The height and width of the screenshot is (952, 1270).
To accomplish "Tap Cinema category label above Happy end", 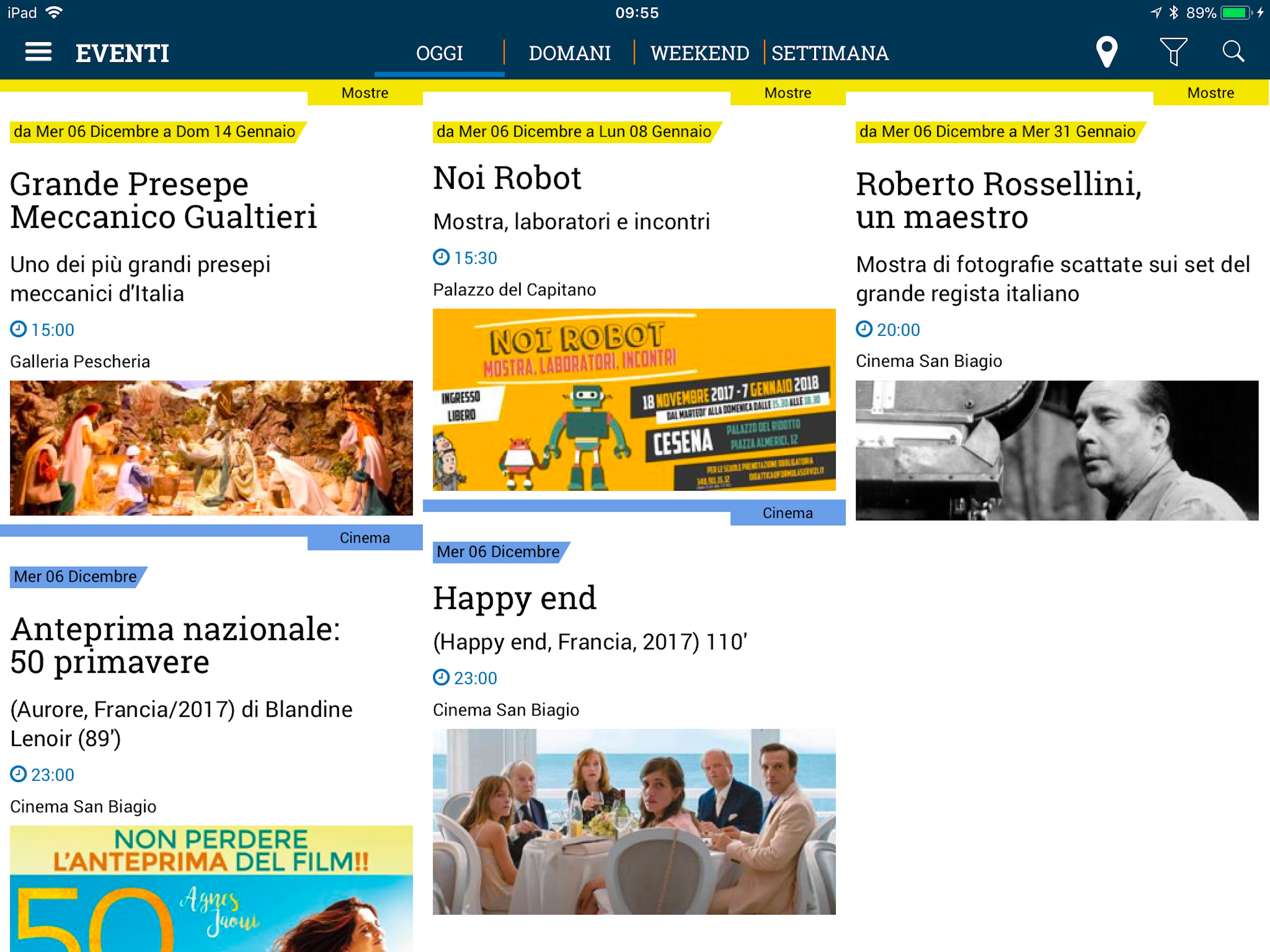I will coord(787,513).
